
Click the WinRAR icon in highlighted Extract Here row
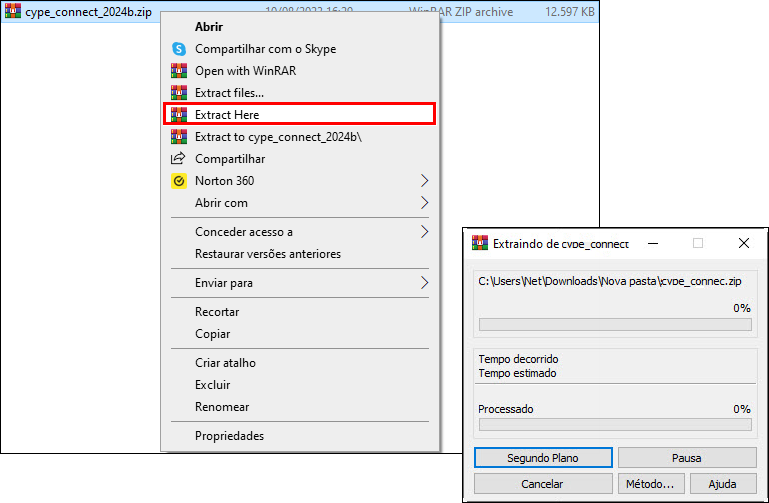coord(179,115)
